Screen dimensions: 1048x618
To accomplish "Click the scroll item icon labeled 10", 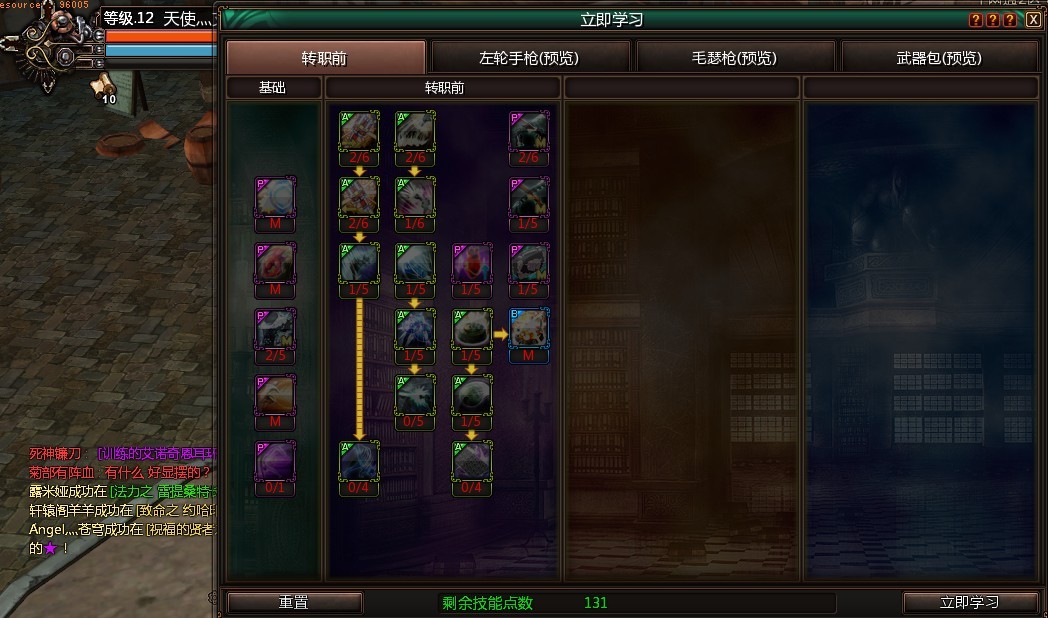I will pyautogui.click(x=104, y=89).
